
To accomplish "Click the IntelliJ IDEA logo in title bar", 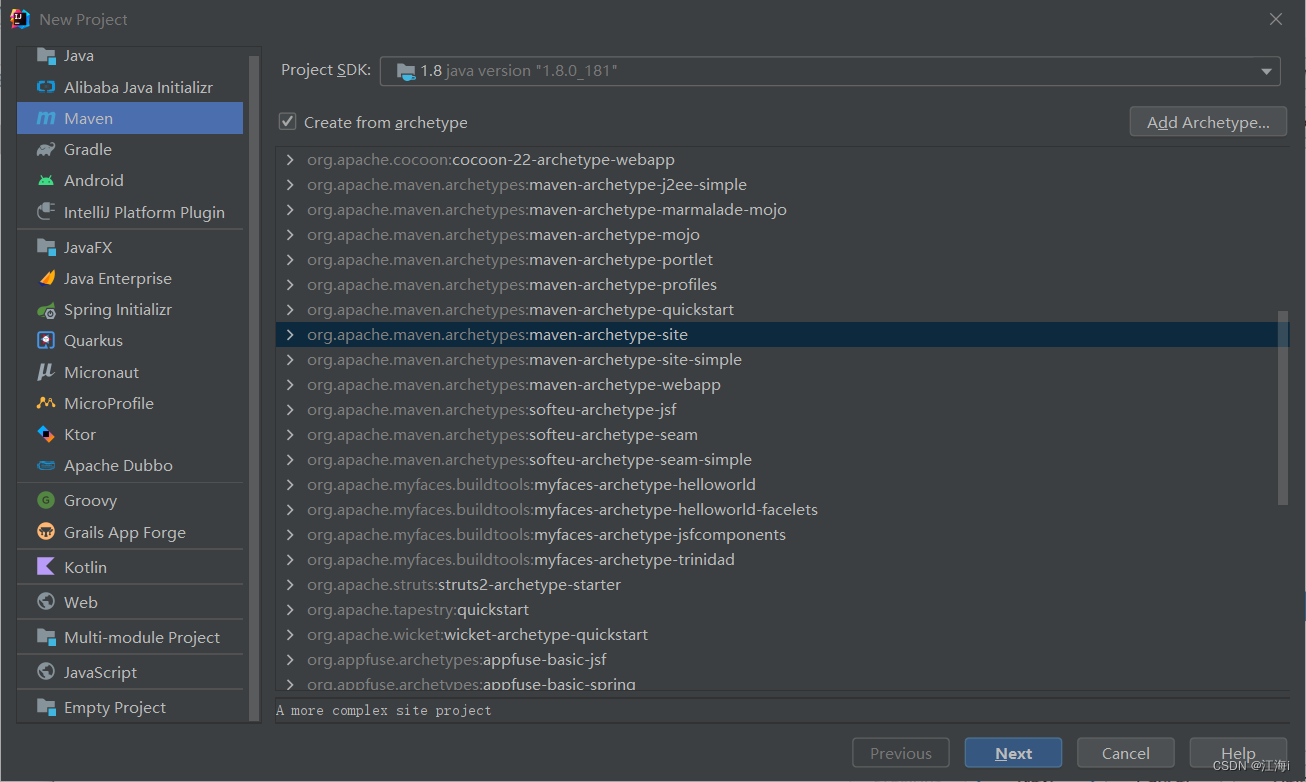I will 20,19.
